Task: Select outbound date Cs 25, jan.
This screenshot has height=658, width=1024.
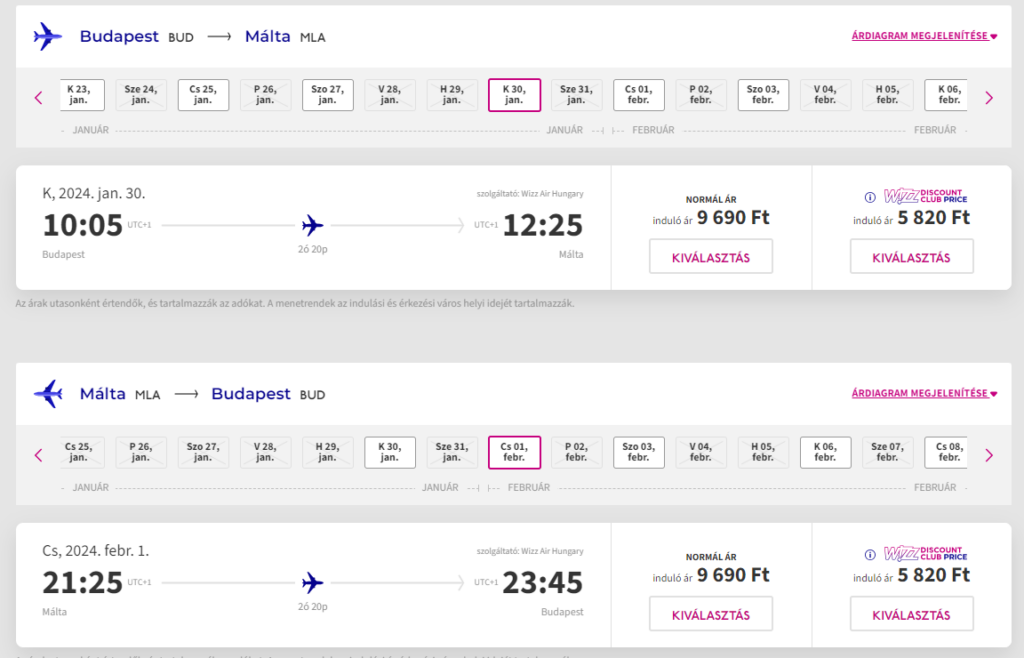Action: coord(203,95)
